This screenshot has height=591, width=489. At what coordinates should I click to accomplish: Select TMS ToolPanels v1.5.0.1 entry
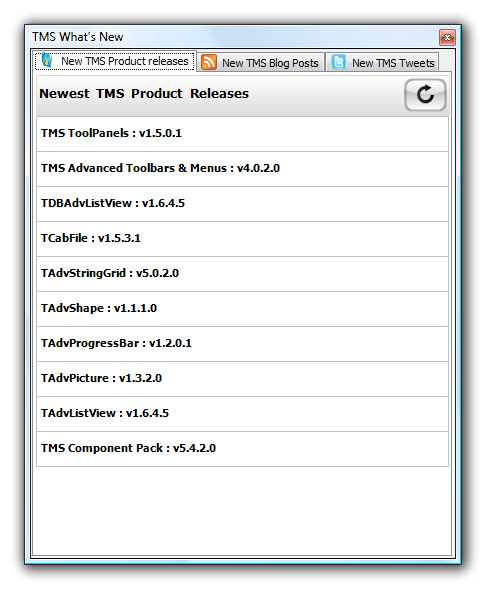(242, 134)
